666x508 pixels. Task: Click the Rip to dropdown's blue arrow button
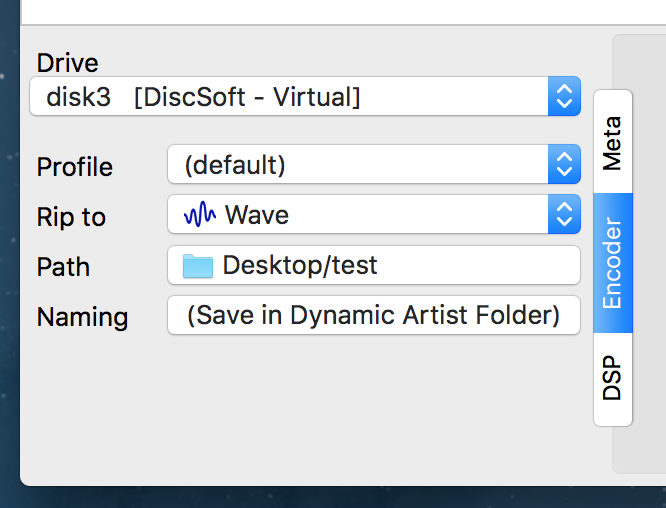click(x=564, y=214)
